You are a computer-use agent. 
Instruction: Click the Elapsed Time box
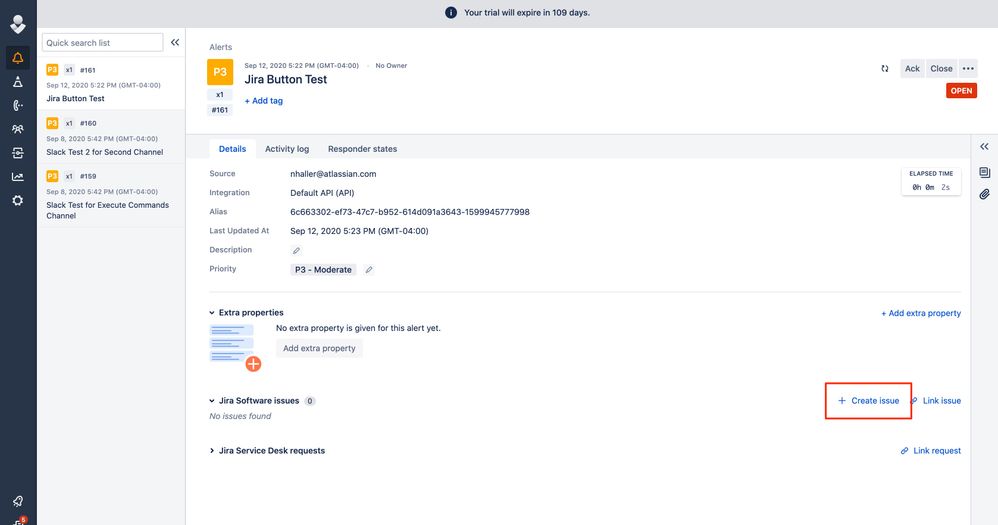[931, 181]
